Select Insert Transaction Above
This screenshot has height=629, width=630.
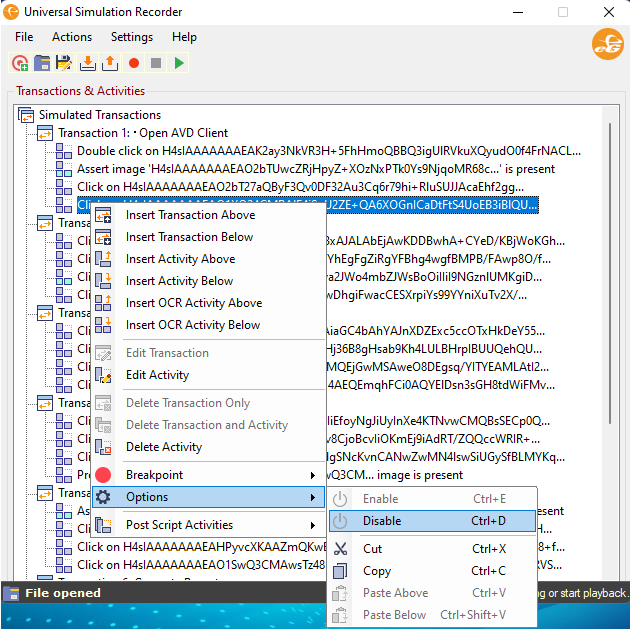coord(190,215)
